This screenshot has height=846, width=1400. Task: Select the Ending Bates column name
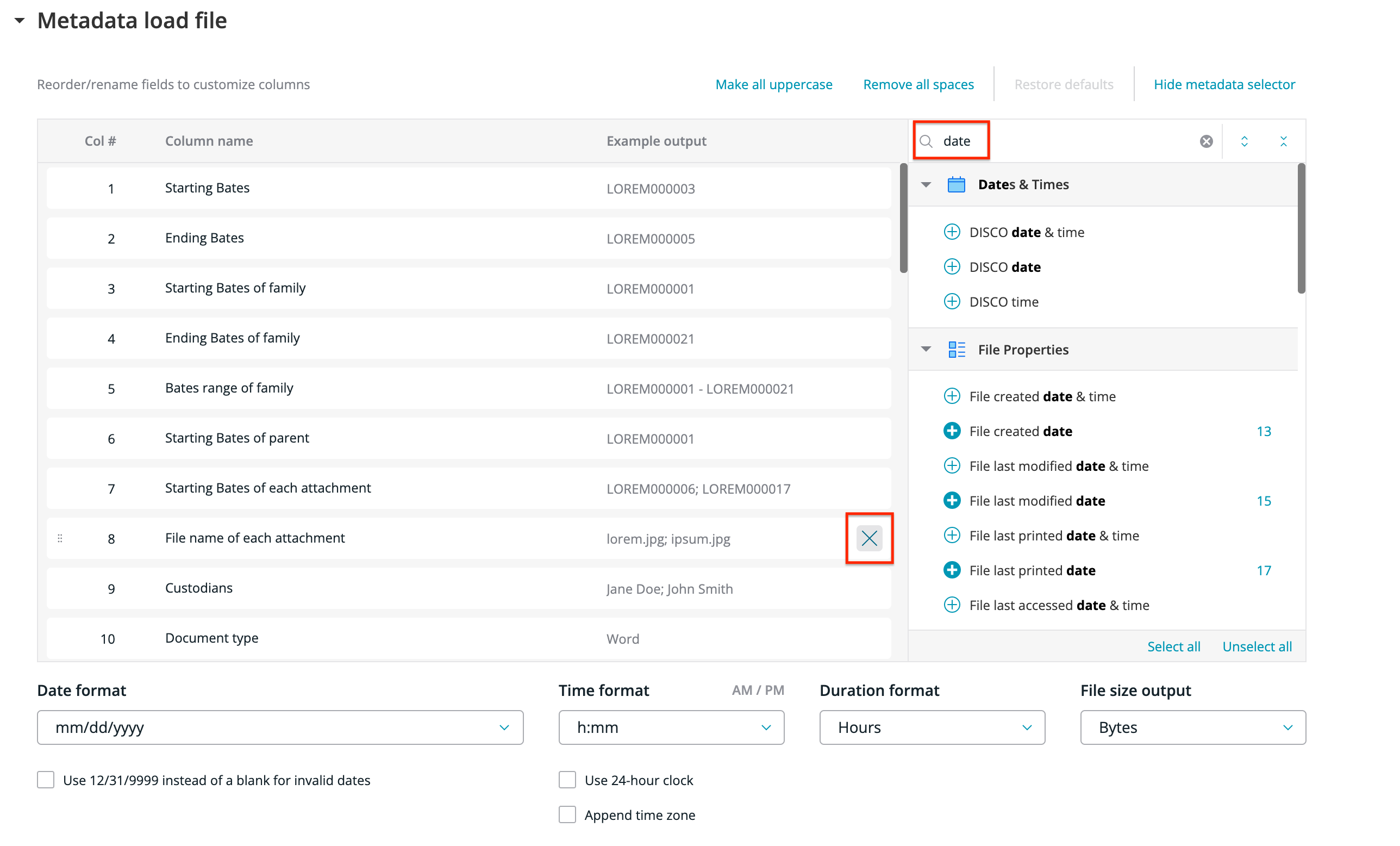(204, 238)
